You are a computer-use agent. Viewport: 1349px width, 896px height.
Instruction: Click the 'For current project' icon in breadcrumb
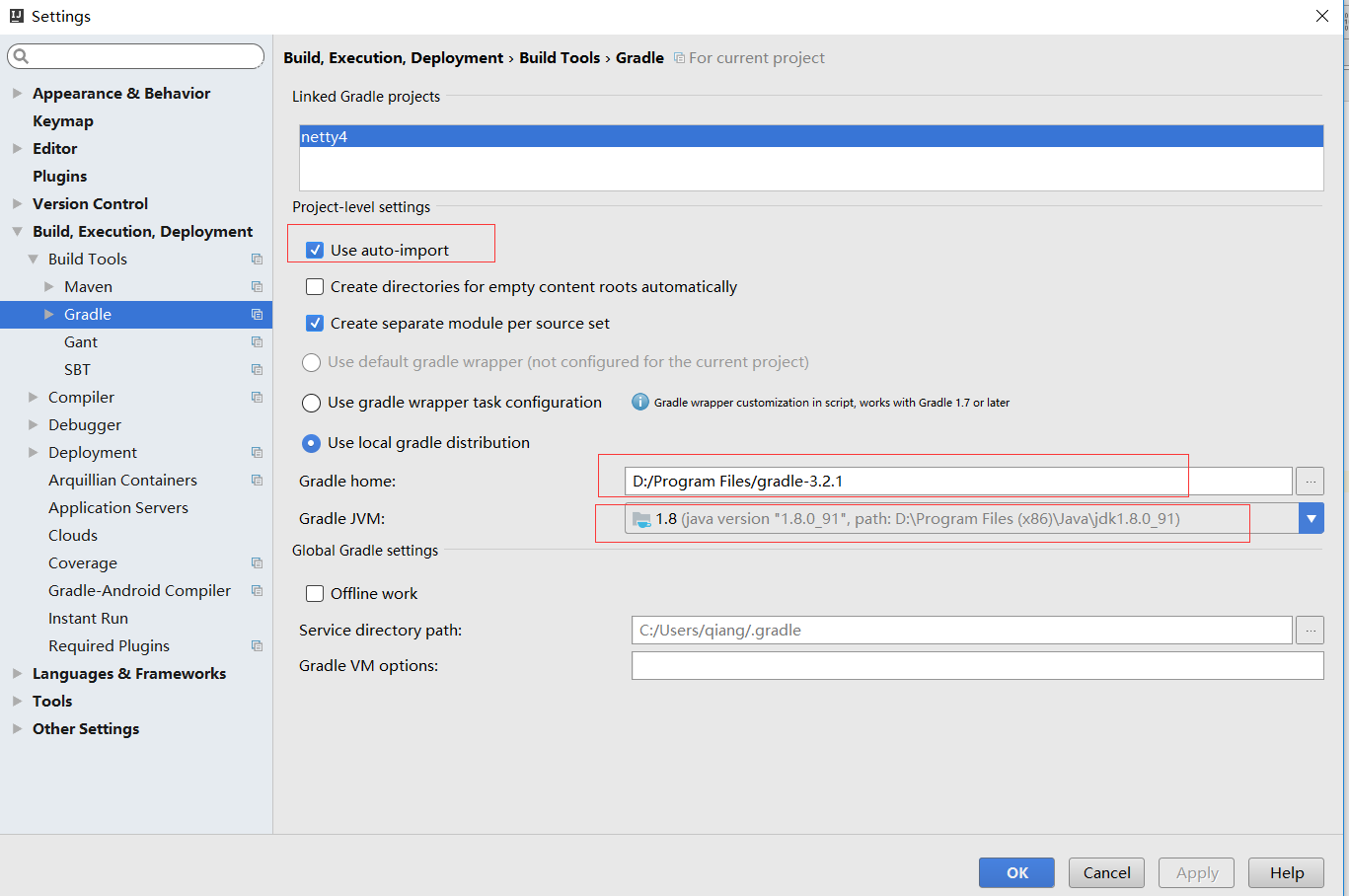[x=679, y=58]
